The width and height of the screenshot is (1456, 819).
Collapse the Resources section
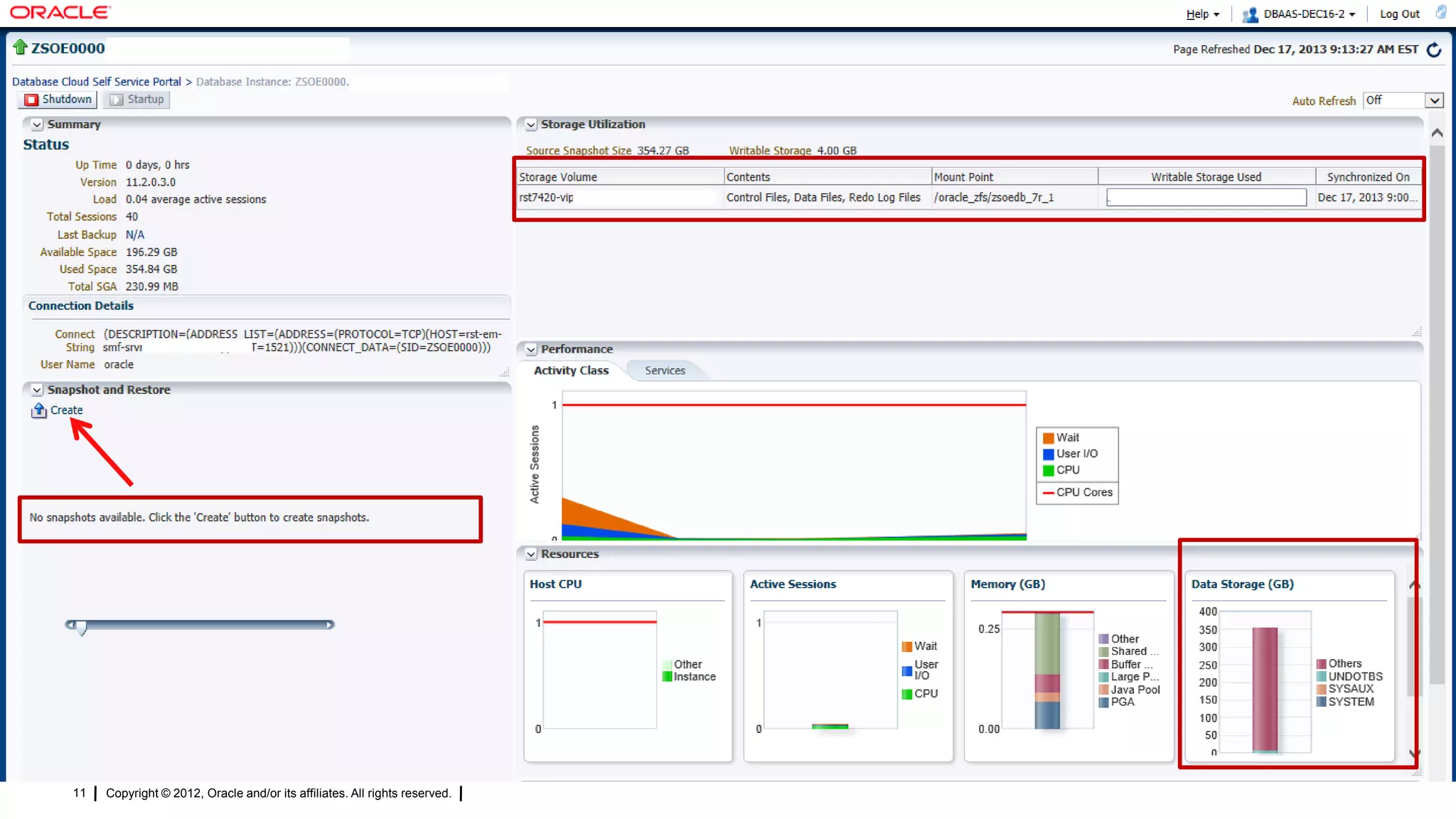(530, 554)
